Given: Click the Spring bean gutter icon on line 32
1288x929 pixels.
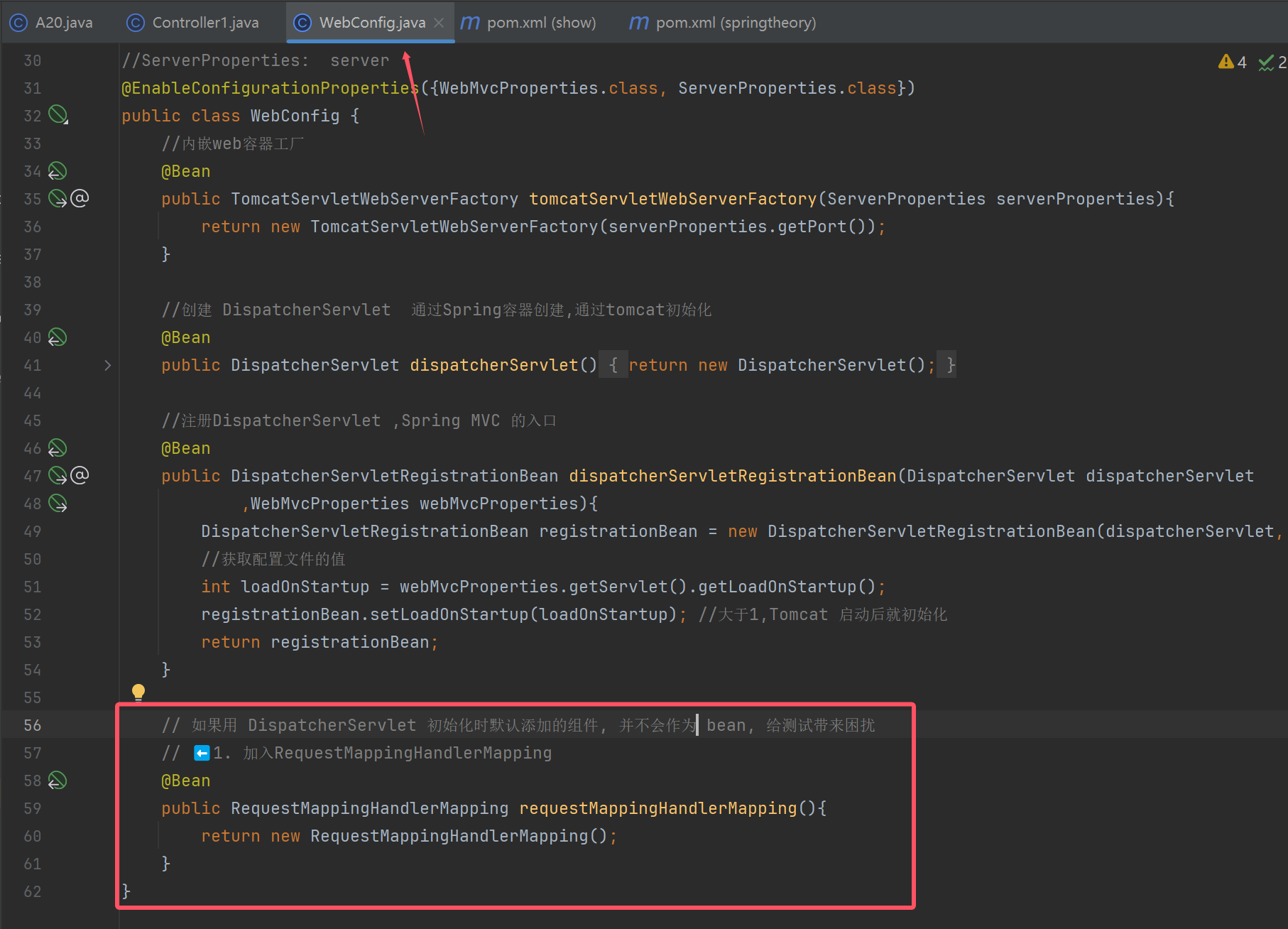Looking at the screenshot, I should 58,115.
